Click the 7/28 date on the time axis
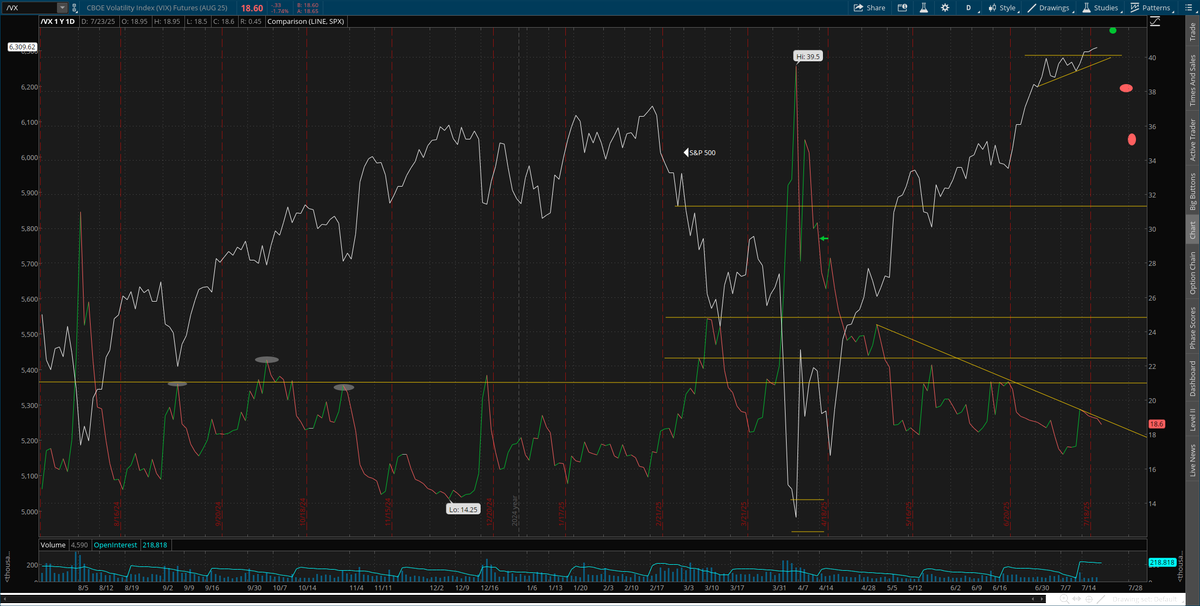 pyautogui.click(x=1134, y=589)
